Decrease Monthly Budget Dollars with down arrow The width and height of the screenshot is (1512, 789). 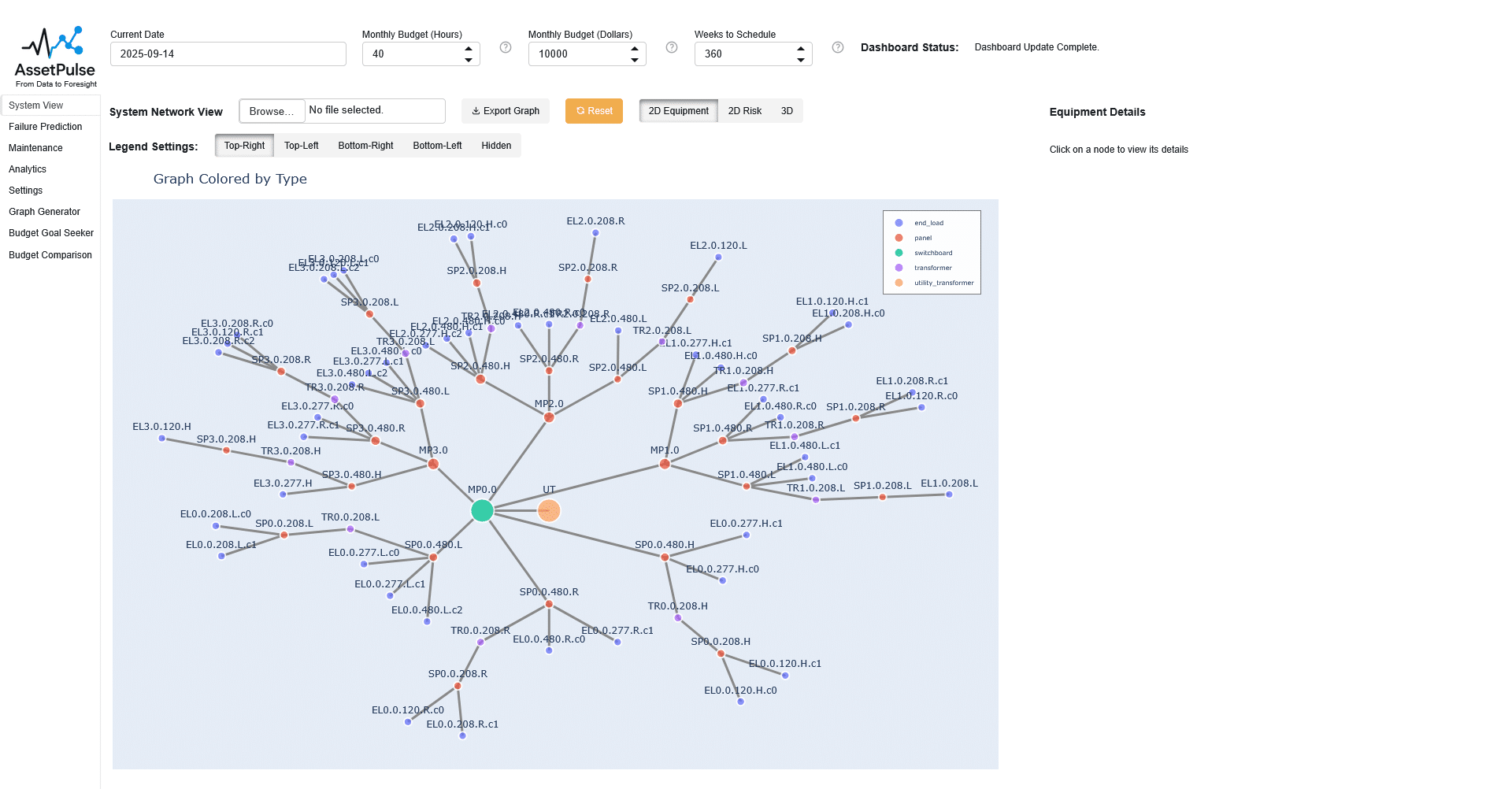coord(635,60)
